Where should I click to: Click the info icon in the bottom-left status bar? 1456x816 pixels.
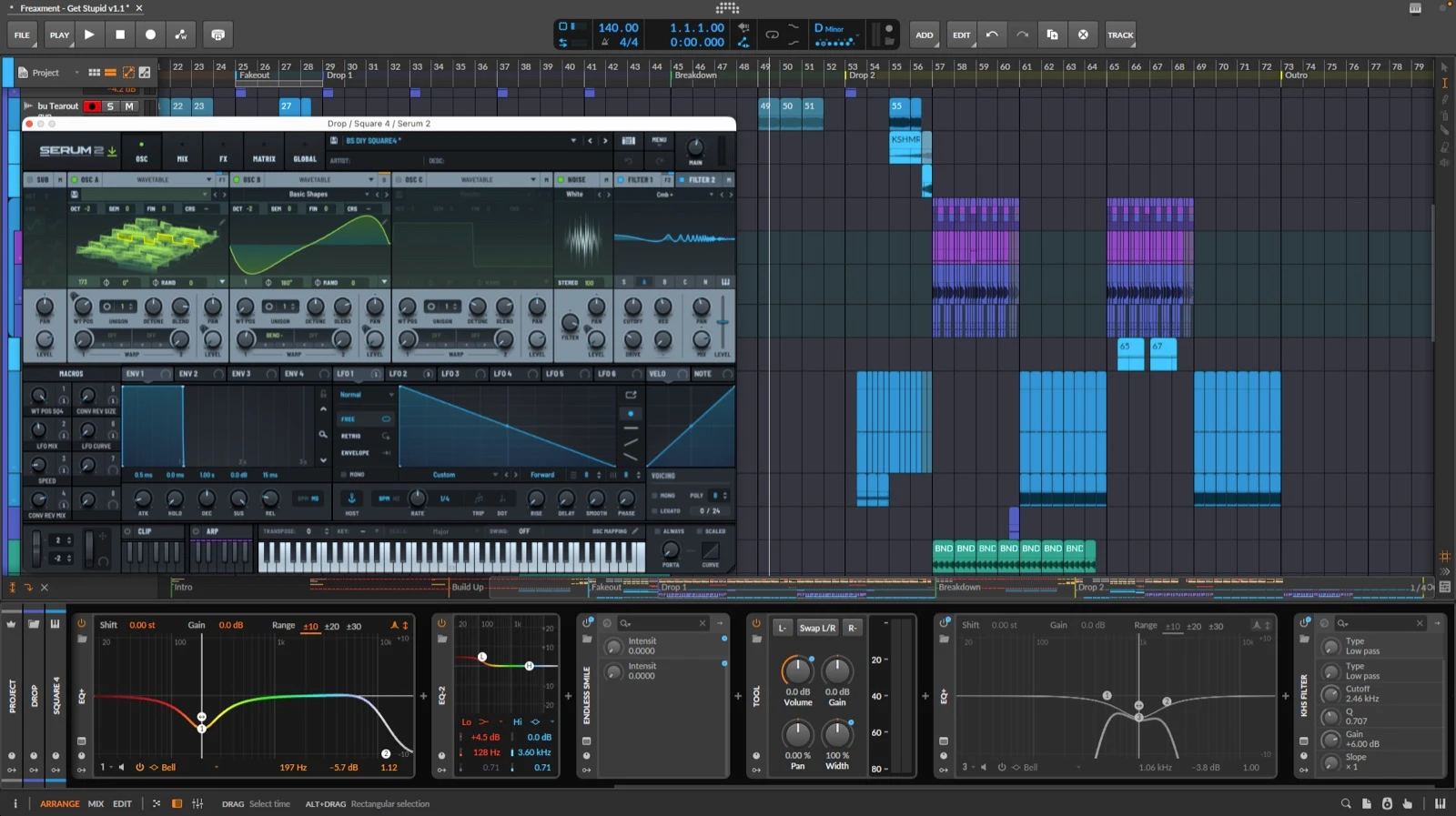15,803
